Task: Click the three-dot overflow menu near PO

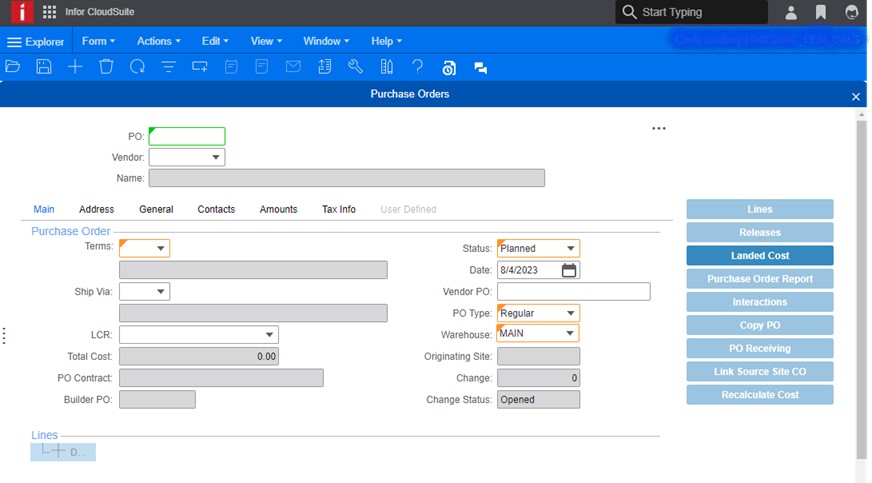Action: [659, 128]
